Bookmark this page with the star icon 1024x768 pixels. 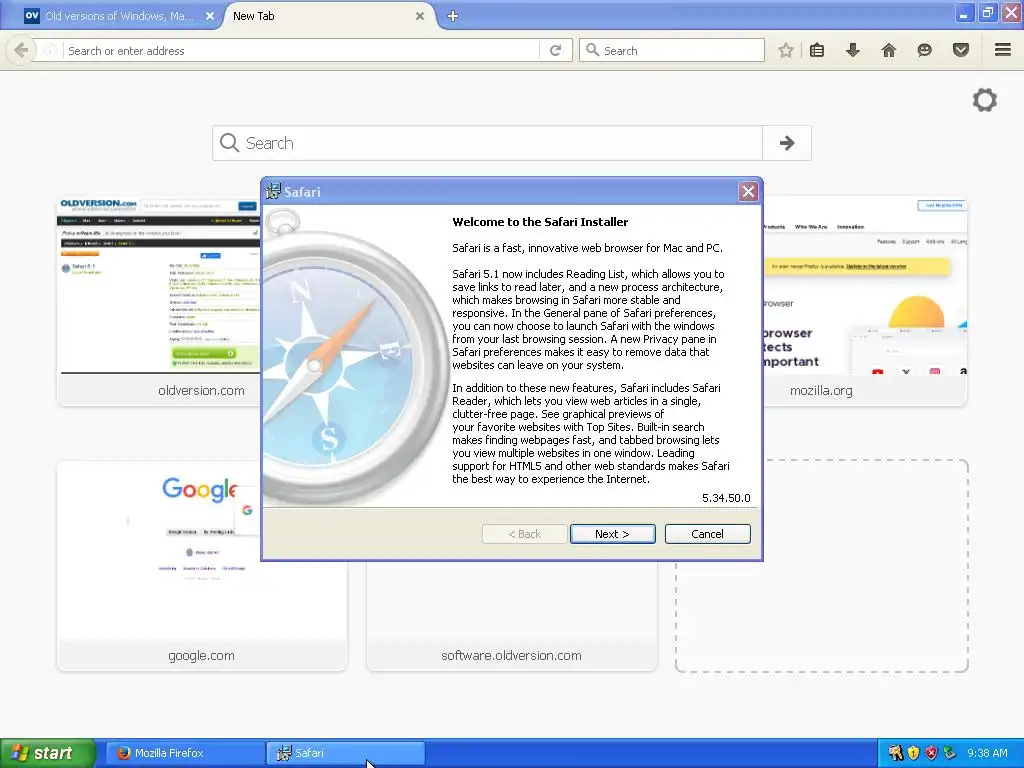(786, 50)
